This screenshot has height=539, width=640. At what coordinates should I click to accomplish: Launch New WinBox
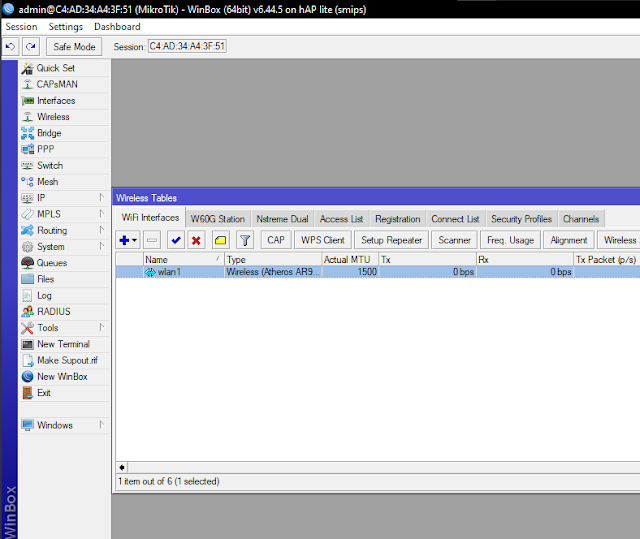[x=64, y=377]
